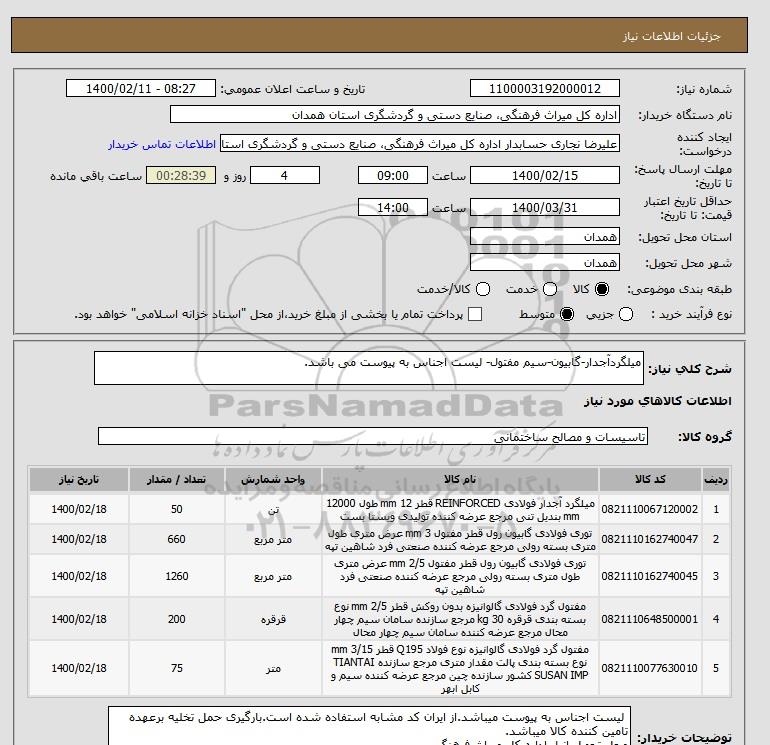Click the countdown timer 00:28:39
The width and height of the screenshot is (770, 745).
(x=181, y=175)
